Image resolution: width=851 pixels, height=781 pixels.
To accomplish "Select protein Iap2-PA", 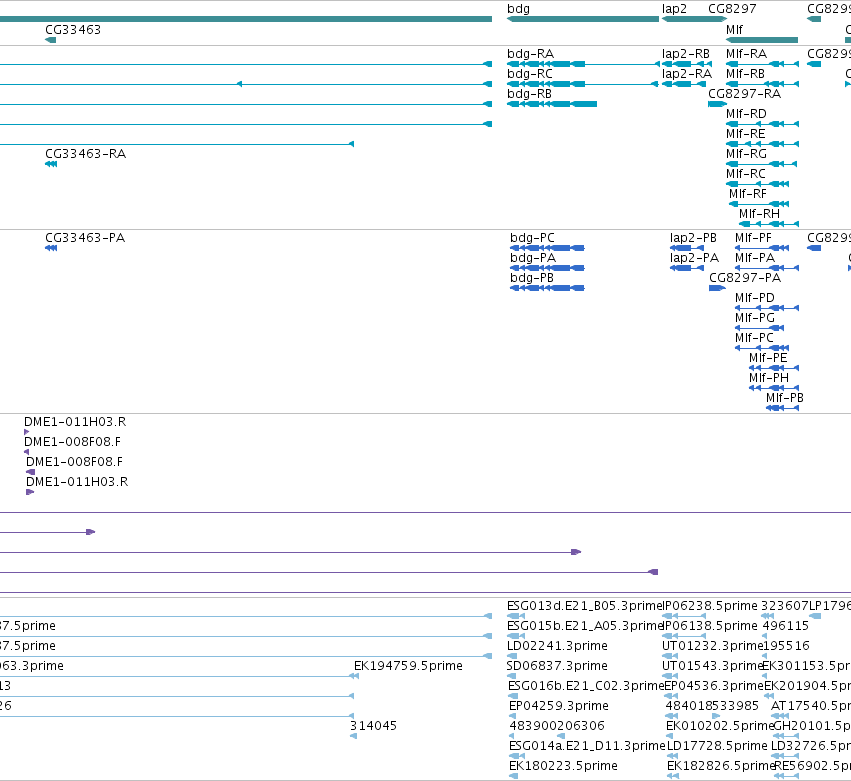I will click(x=694, y=258).
